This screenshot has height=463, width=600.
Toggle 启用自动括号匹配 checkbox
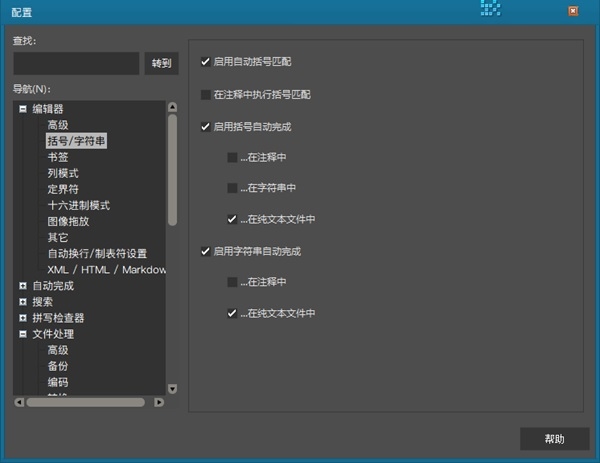pos(205,62)
